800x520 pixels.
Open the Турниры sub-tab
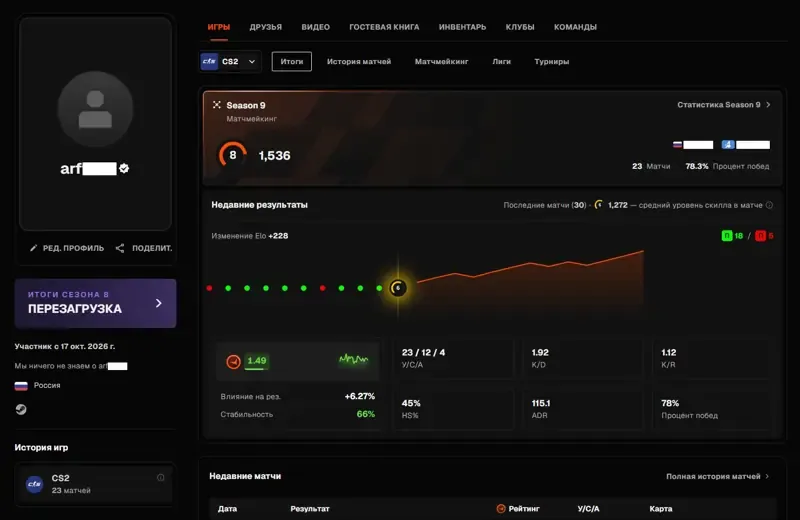(552, 61)
